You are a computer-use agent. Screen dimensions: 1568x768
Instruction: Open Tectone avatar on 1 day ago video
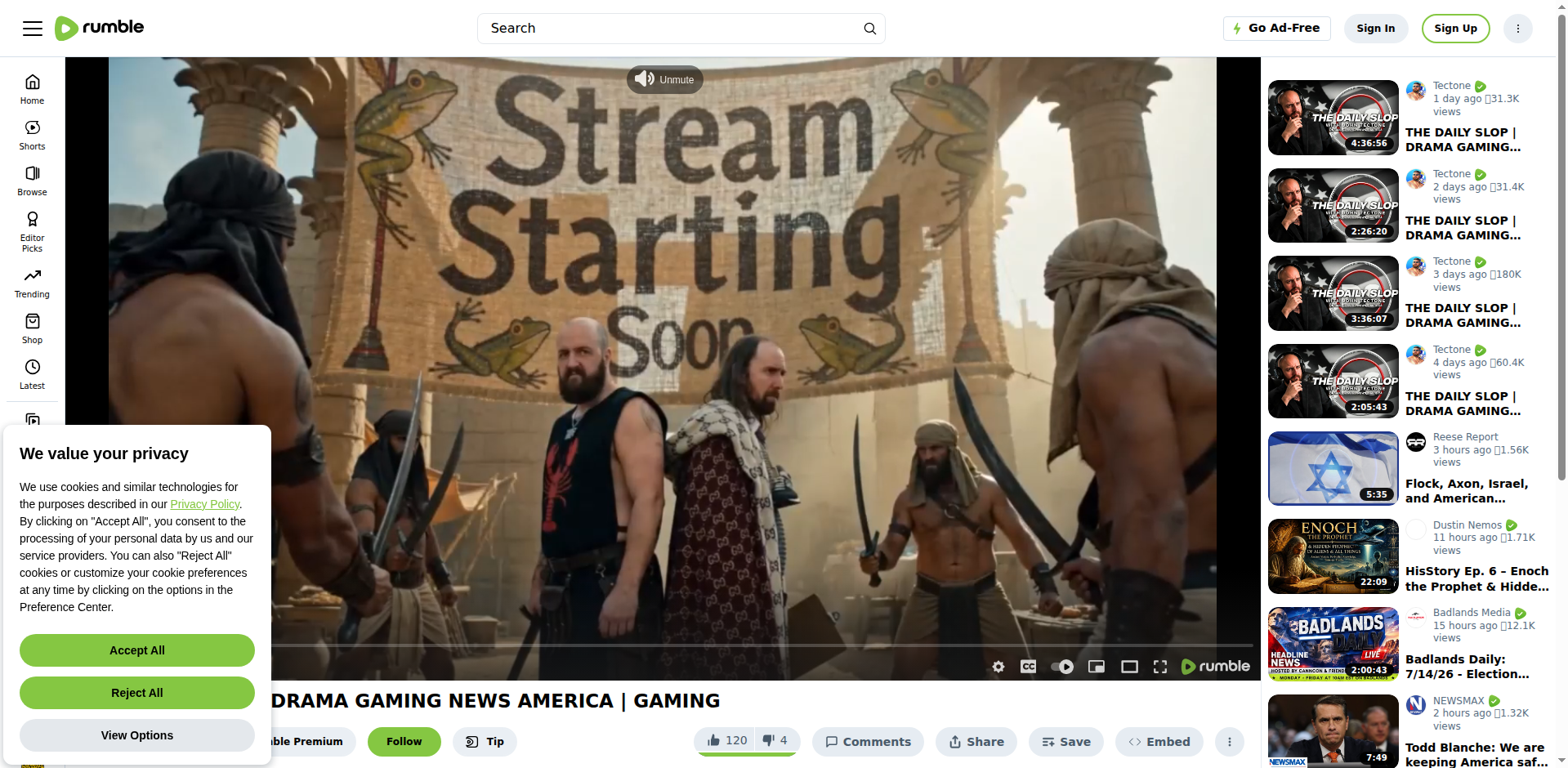click(x=1416, y=91)
